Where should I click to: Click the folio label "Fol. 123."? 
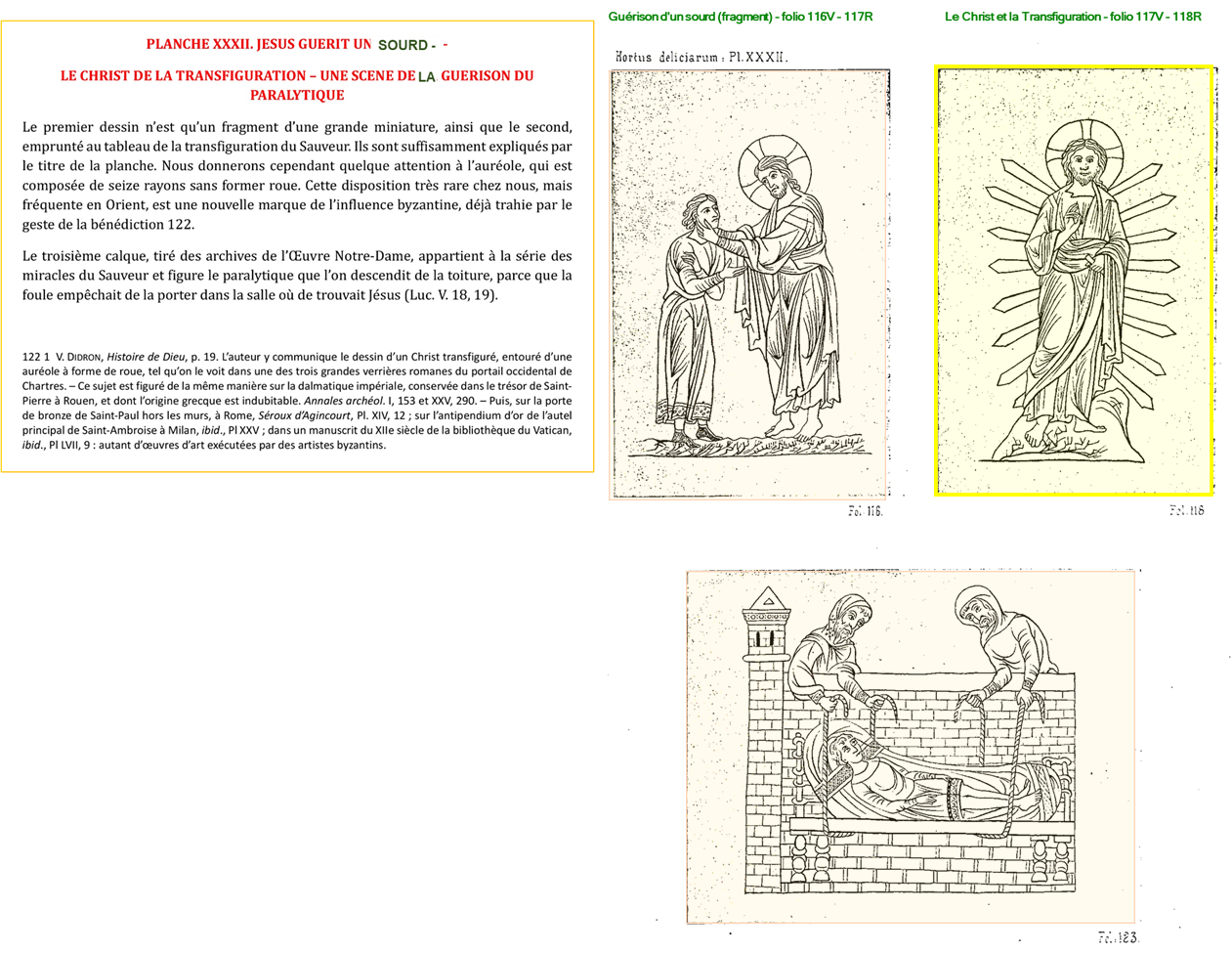(x=1119, y=938)
